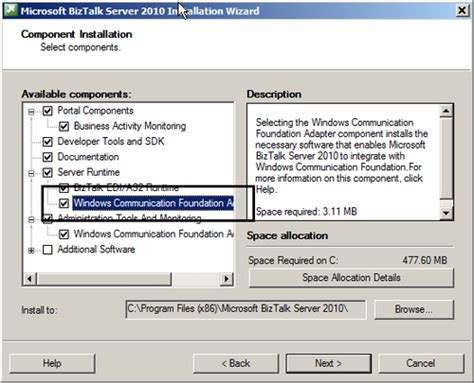
Task: Toggle the Documentation checkbox
Action: point(48,157)
